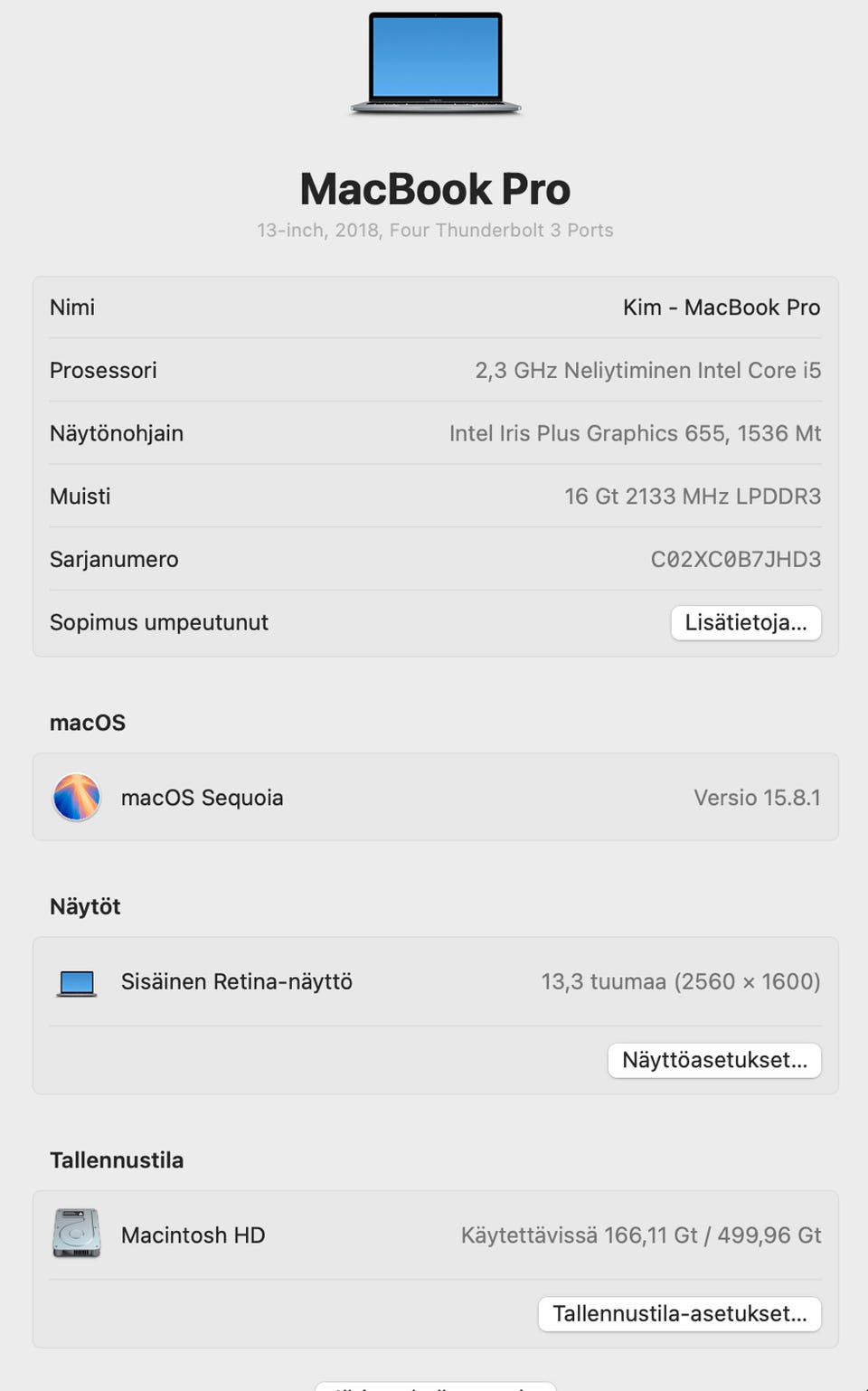The height and width of the screenshot is (1391, 868).
Task: Click the Macintosh HD label
Action: [193, 1235]
